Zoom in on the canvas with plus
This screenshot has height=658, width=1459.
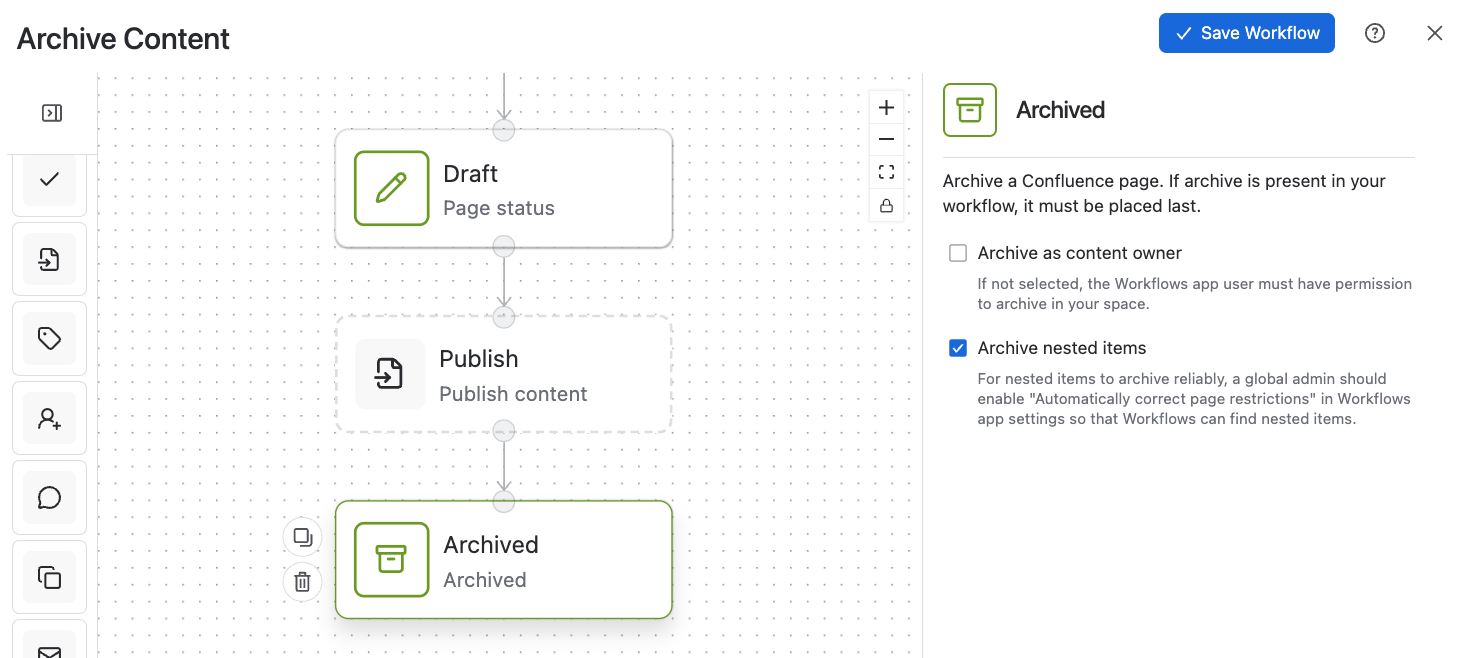click(x=886, y=107)
